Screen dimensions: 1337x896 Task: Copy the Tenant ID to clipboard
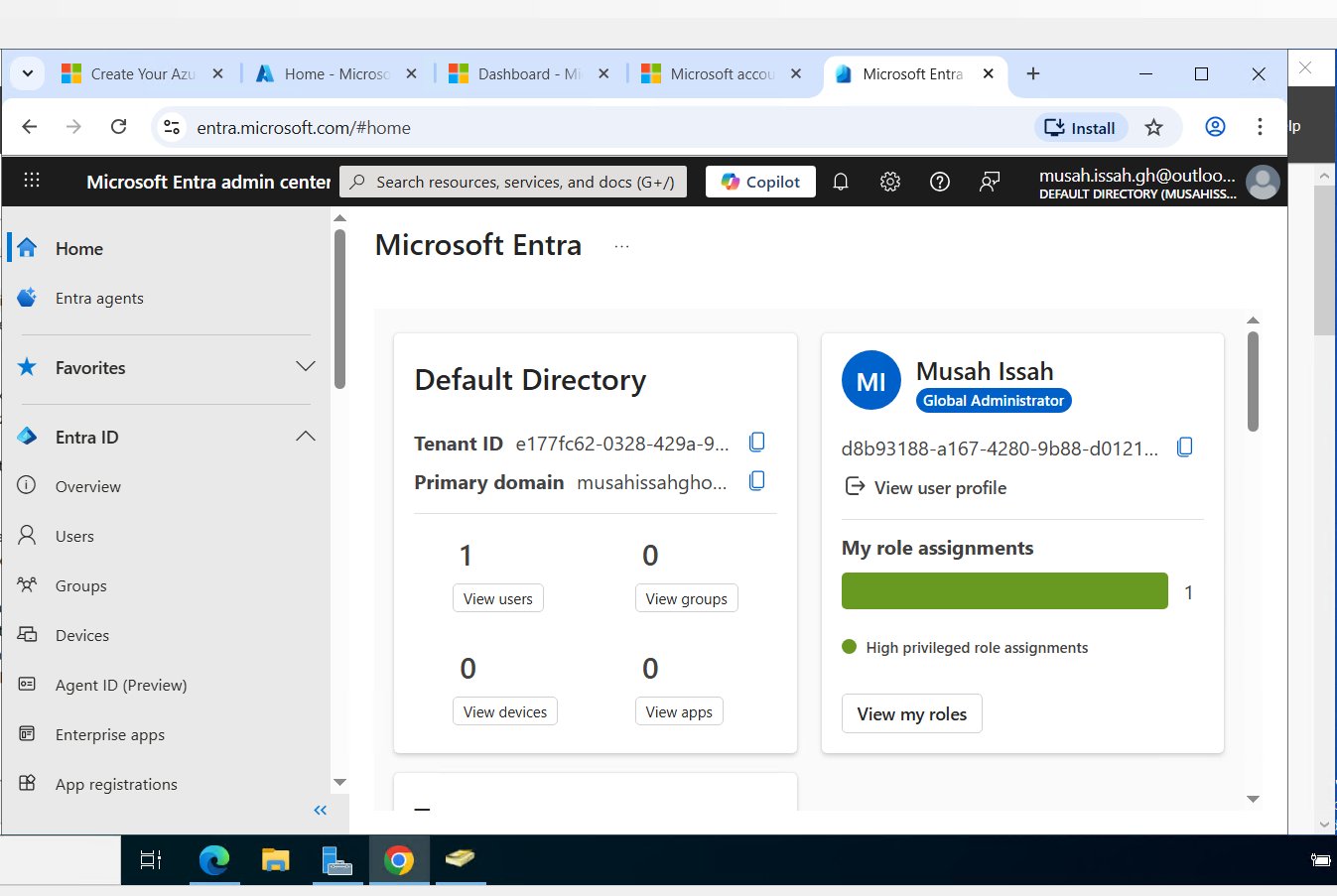click(756, 443)
